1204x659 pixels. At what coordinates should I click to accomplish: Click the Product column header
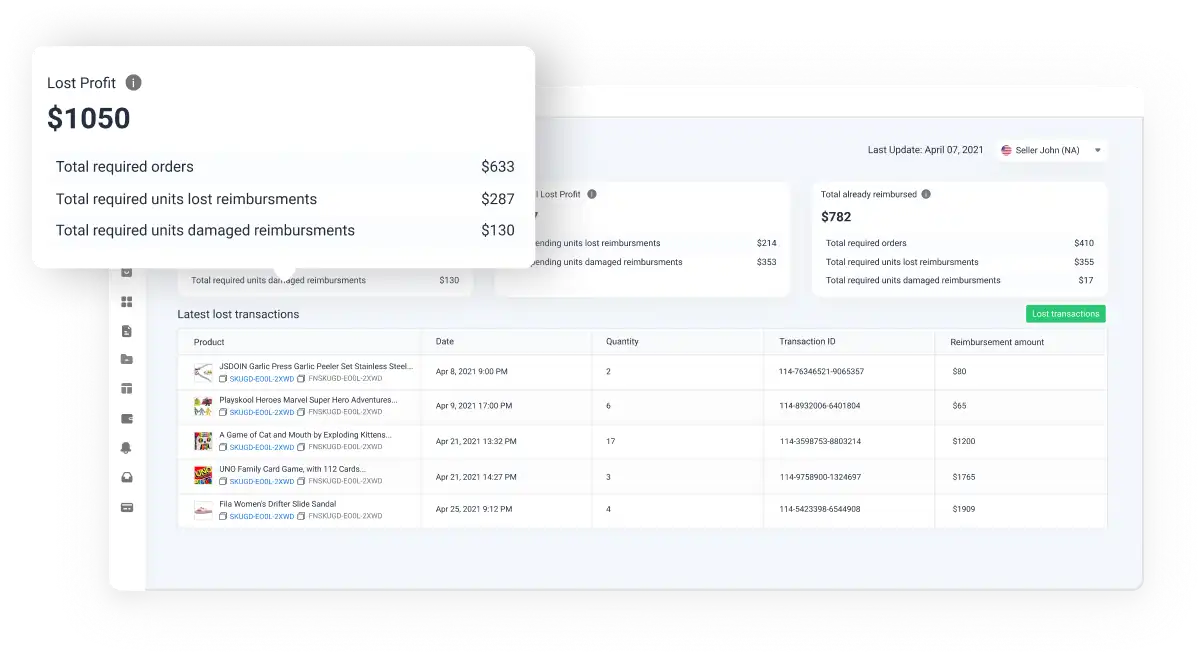click(207, 341)
